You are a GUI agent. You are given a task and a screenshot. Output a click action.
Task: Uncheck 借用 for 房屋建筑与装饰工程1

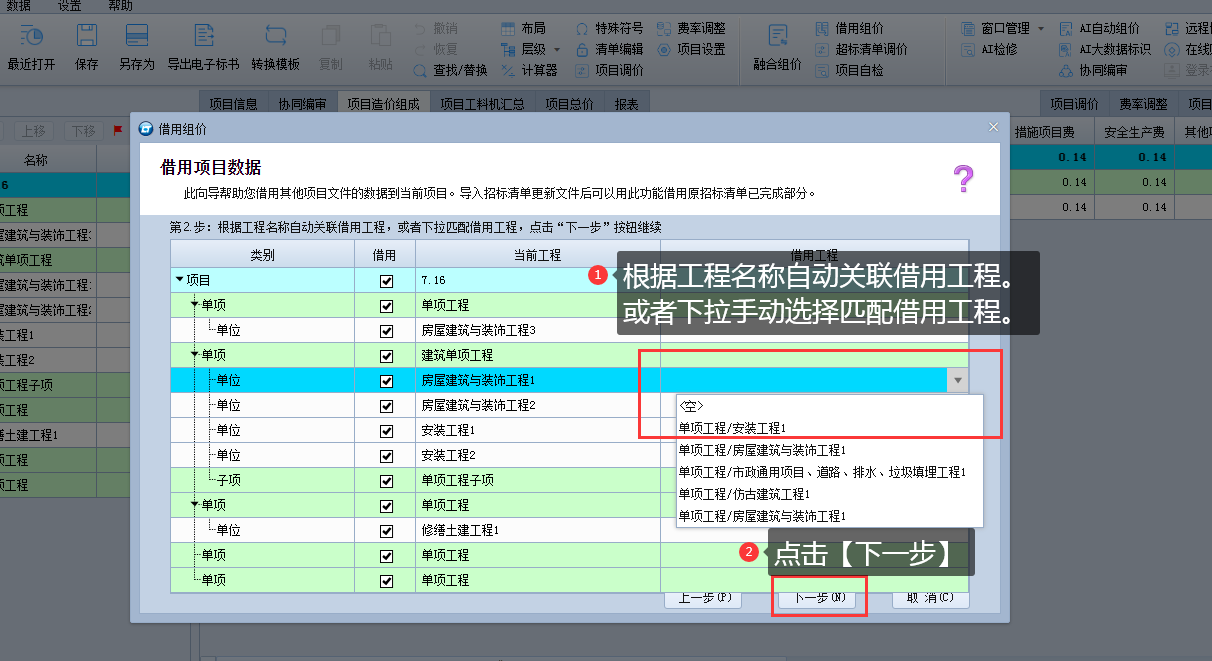click(x=386, y=381)
